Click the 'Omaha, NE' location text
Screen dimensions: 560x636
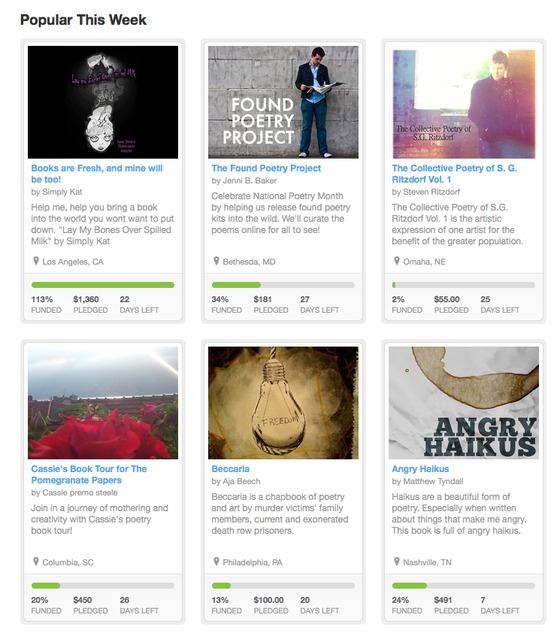424,262
